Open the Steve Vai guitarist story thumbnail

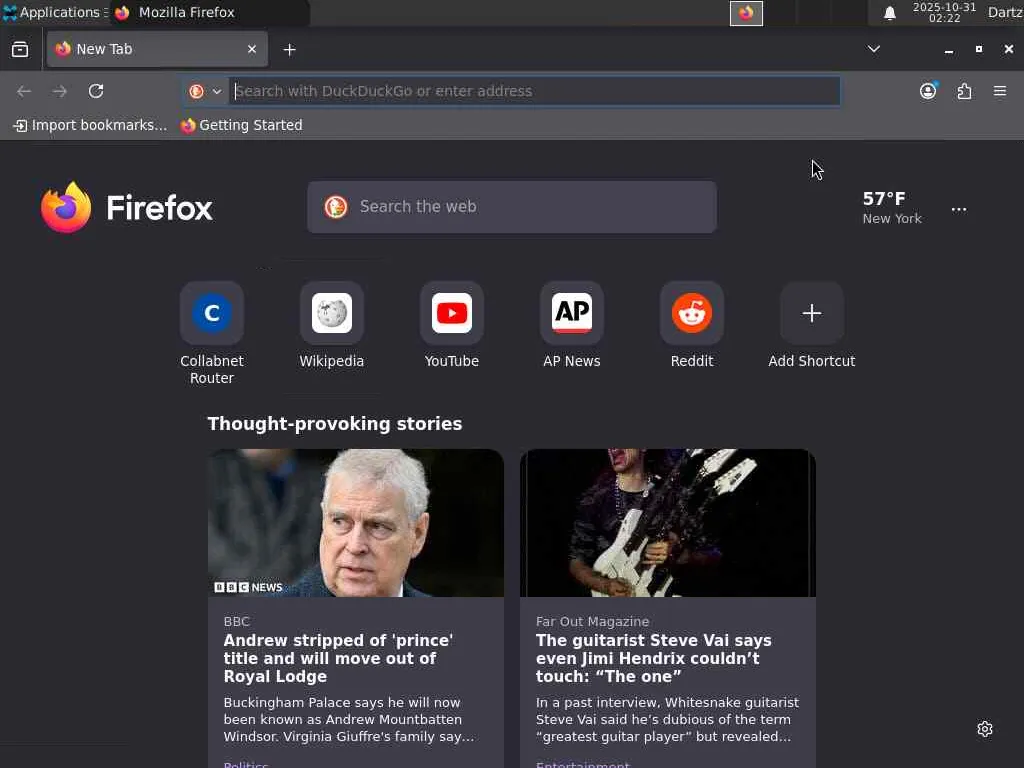click(668, 522)
